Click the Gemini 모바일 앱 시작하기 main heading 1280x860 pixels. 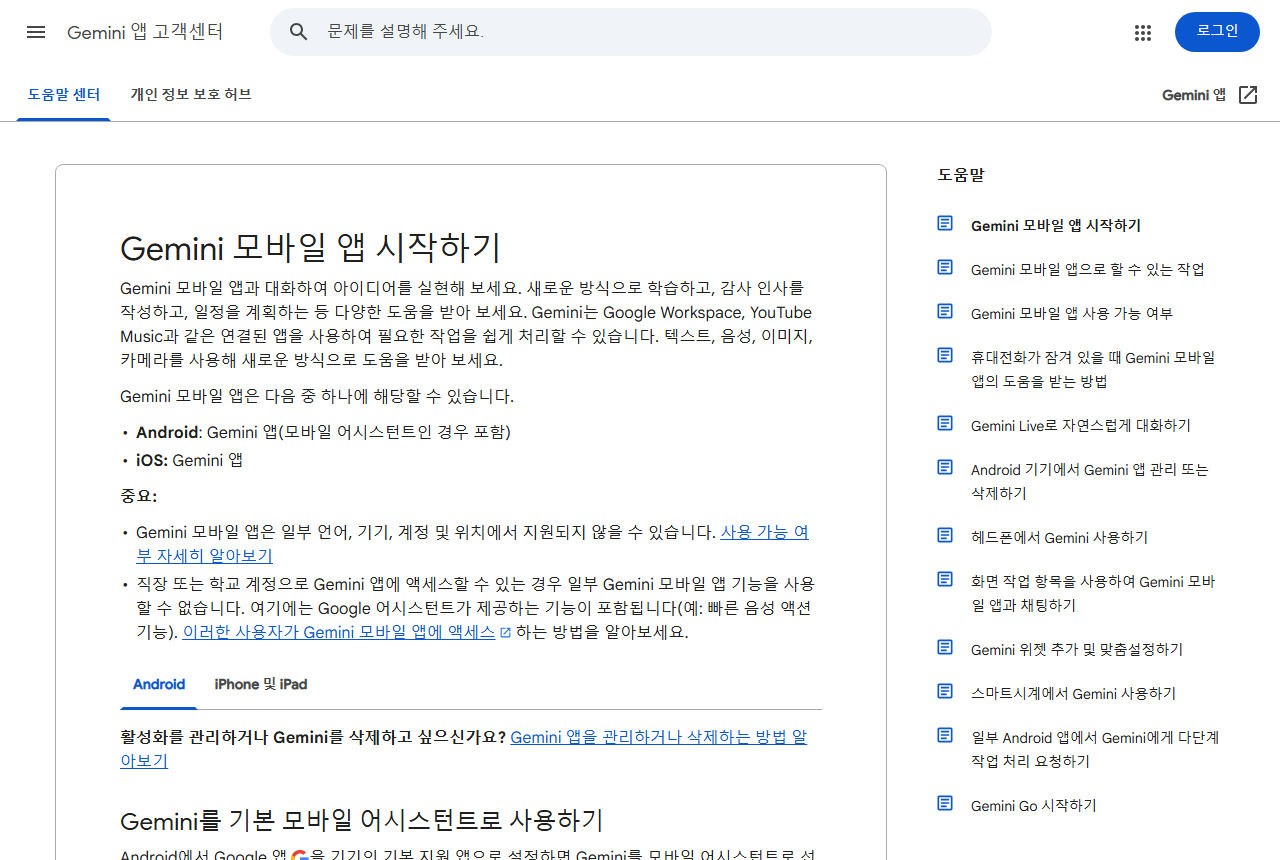point(310,247)
